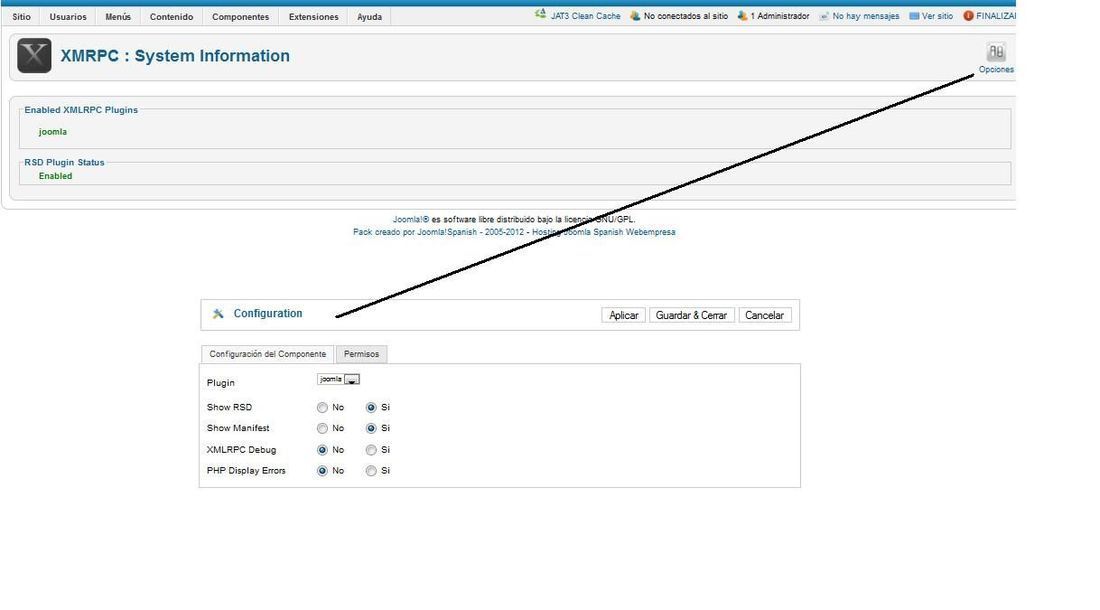1100x610 pixels.
Task: Open the Extensiones menu
Action: pos(314,17)
